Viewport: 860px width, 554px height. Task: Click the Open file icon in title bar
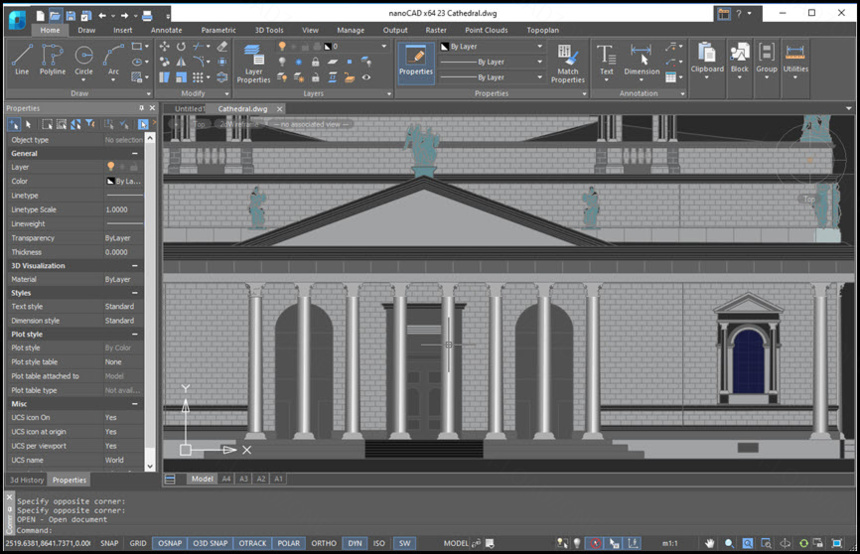pyautogui.click(x=55, y=16)
